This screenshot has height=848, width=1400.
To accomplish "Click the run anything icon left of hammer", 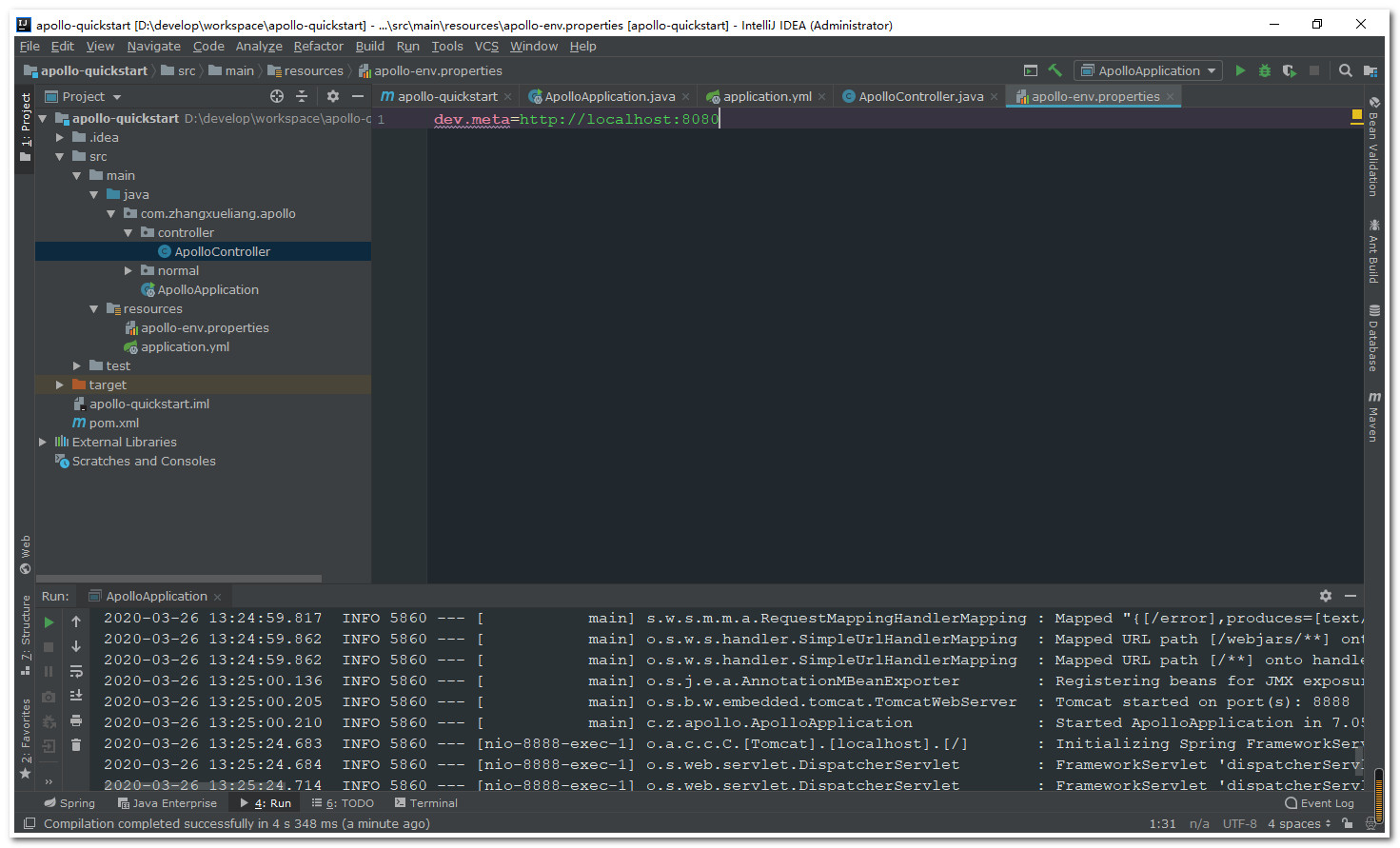I will (1031, 70).
